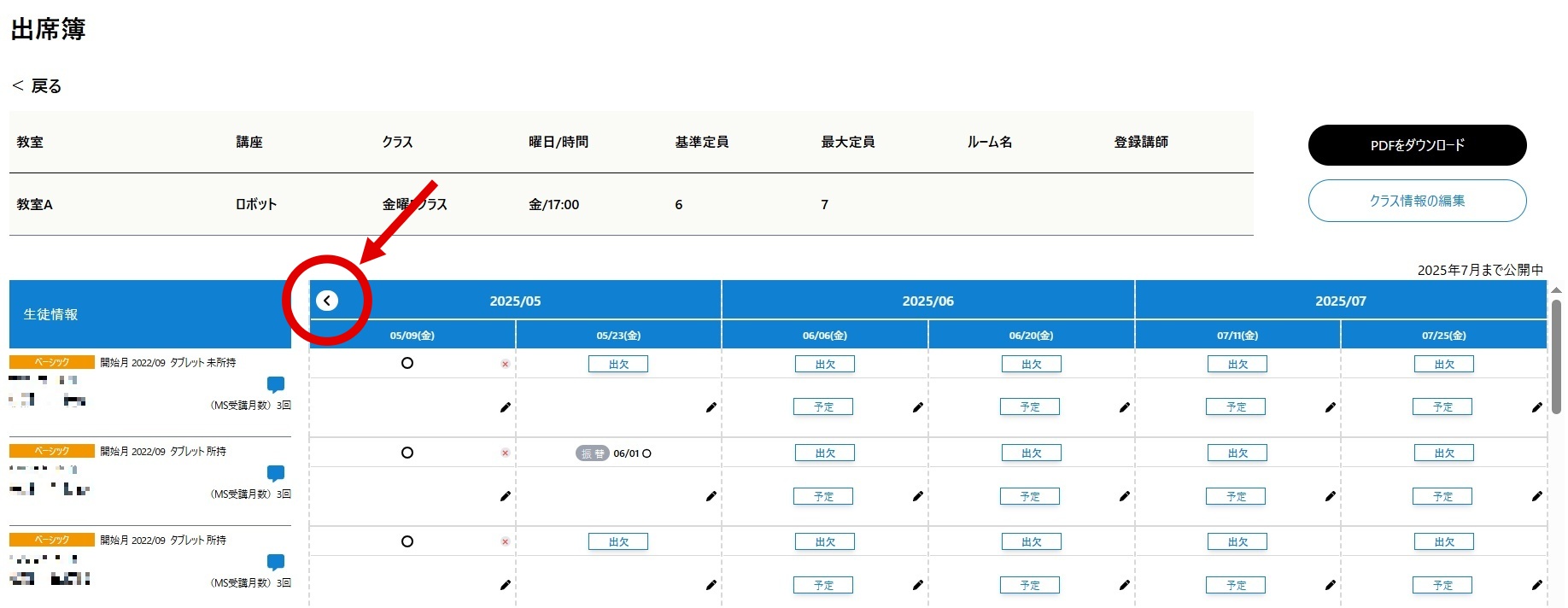Open クラス情報の編集
1568x608 pixels.
[x=1417, y=201]
